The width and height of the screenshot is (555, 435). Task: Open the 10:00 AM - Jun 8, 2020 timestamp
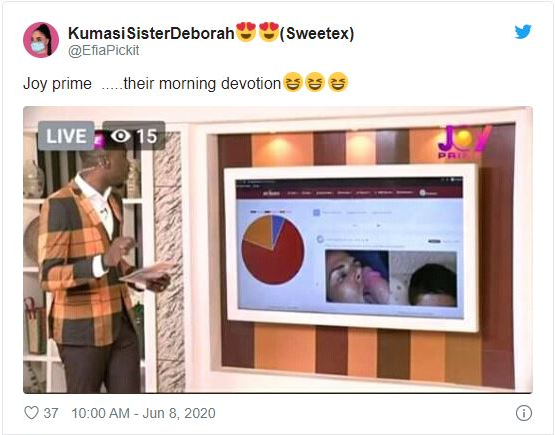(143, 413)
